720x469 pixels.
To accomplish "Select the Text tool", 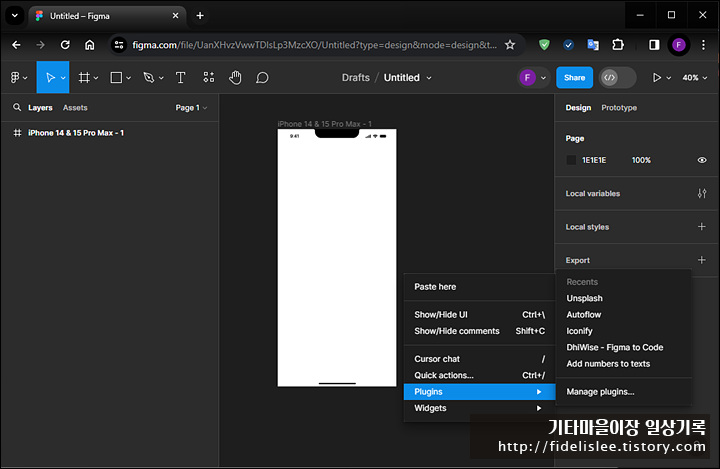I will [x=180, y=78].
